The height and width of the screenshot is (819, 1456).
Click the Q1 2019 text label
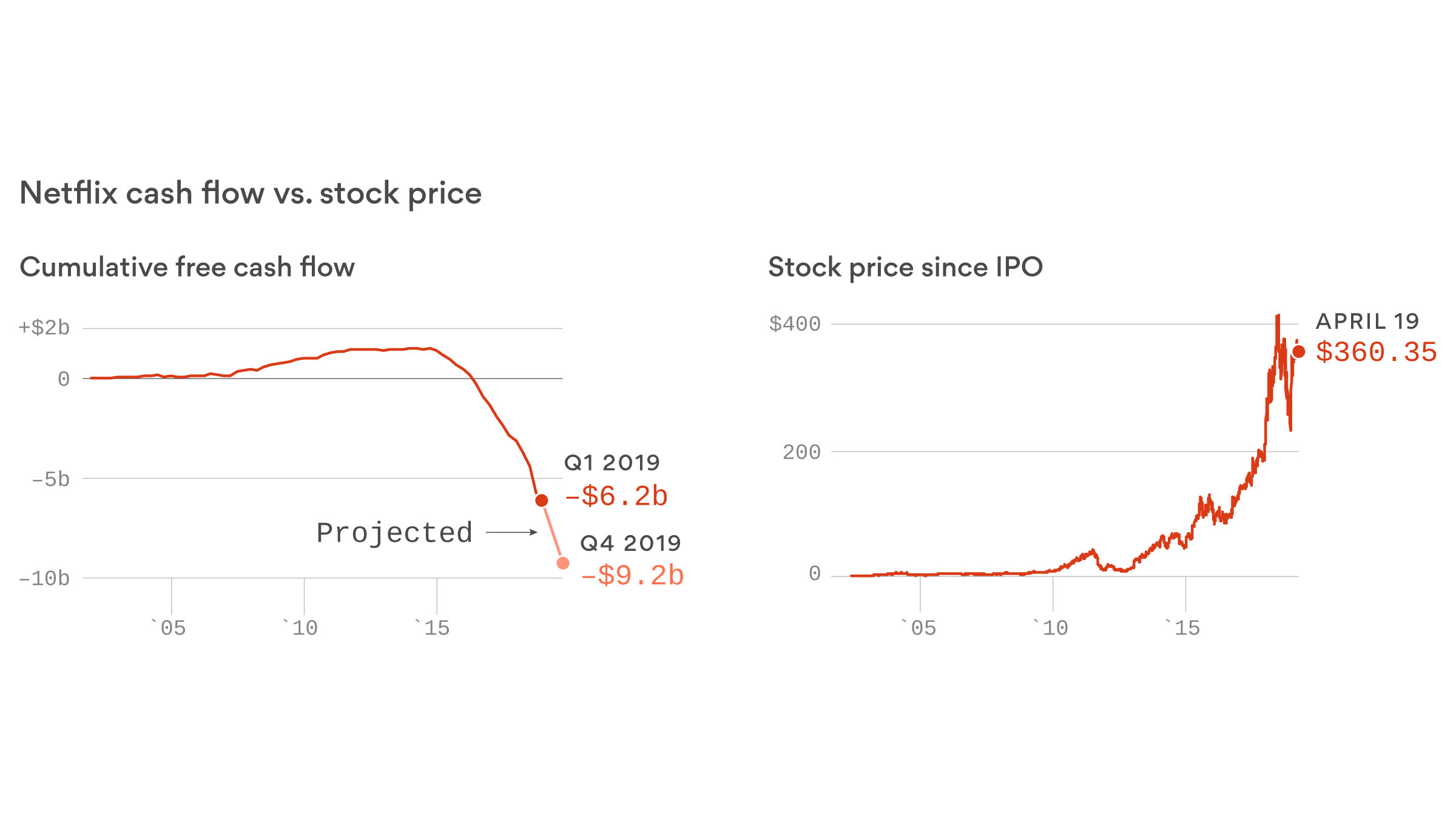pos(612,463)
